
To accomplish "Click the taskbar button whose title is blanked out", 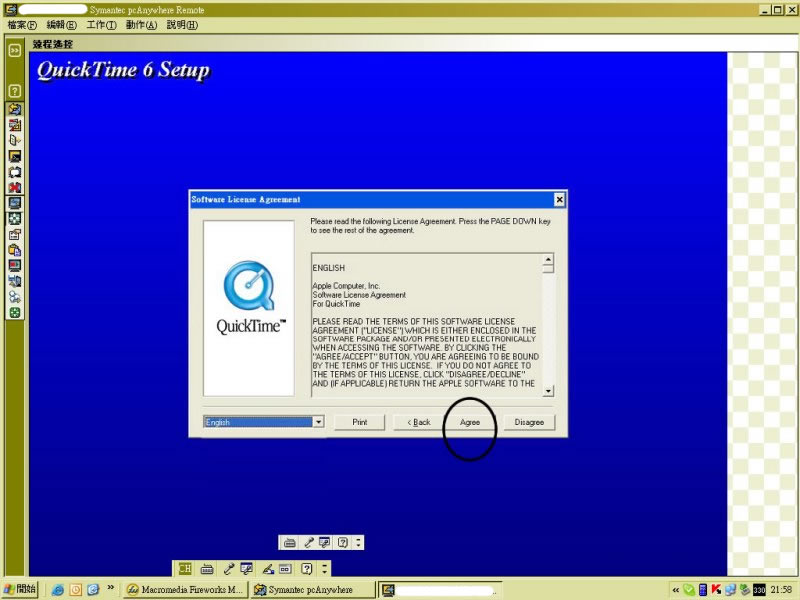I will [x=440, y=590].
